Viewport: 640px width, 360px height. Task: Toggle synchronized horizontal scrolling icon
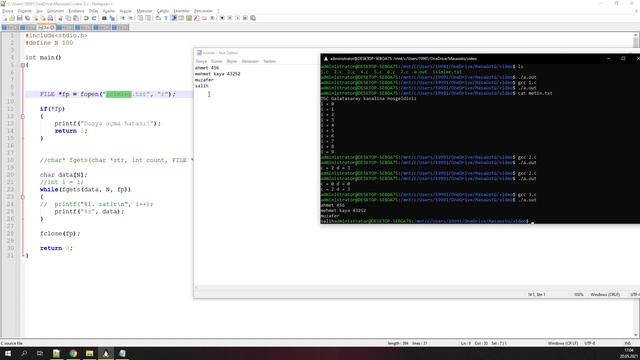[x=148, y=18]
